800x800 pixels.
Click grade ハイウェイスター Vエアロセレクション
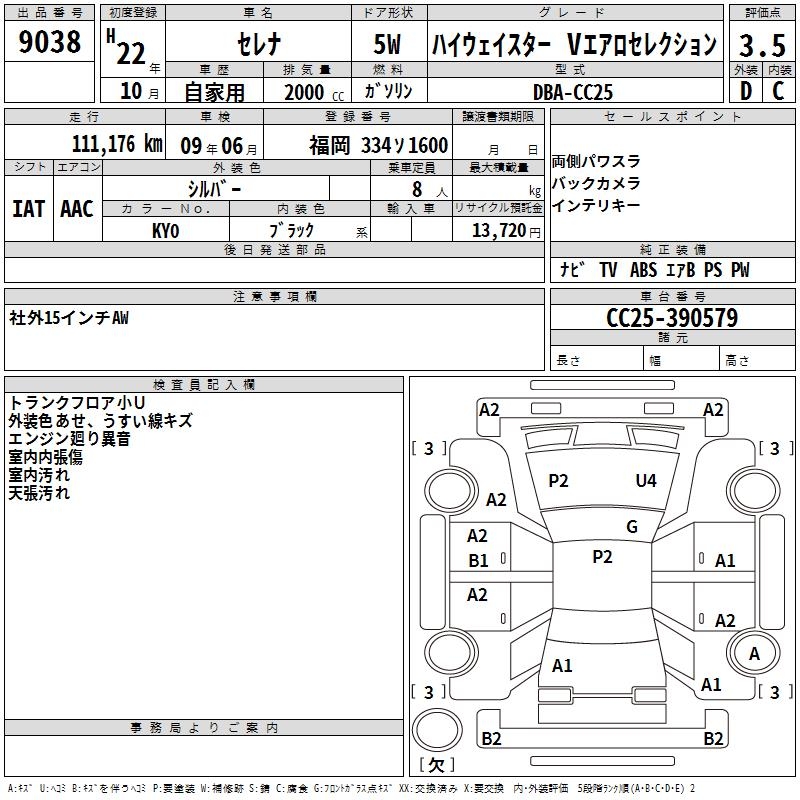574,44
